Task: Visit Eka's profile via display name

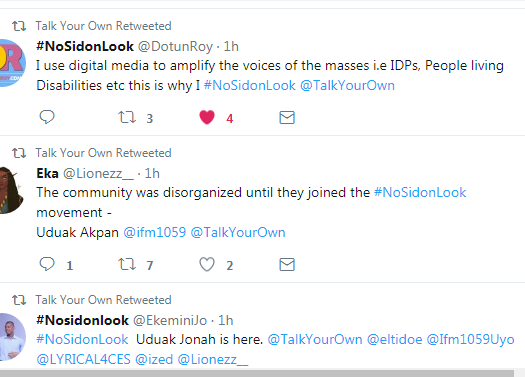Action: click(x=47, y=173)
